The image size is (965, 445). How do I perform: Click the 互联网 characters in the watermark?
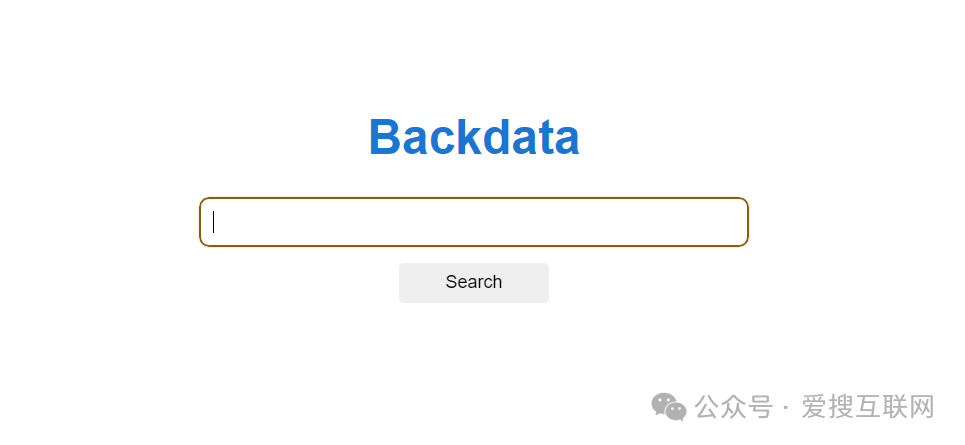click(x=895, y=407)
